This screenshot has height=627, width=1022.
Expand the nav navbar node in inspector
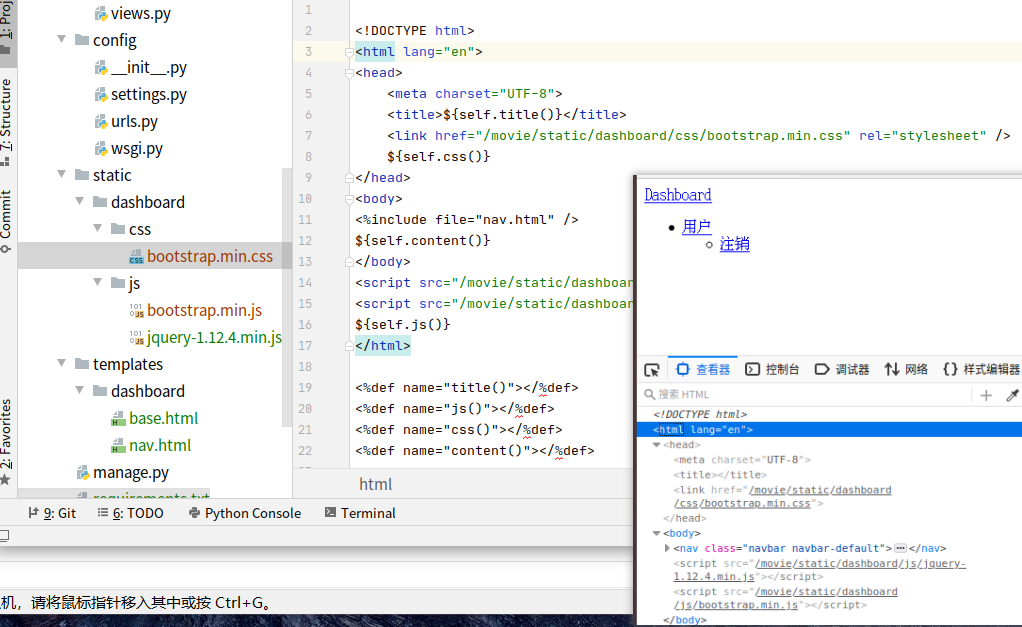pyautogui.click(x=667, y=548)
